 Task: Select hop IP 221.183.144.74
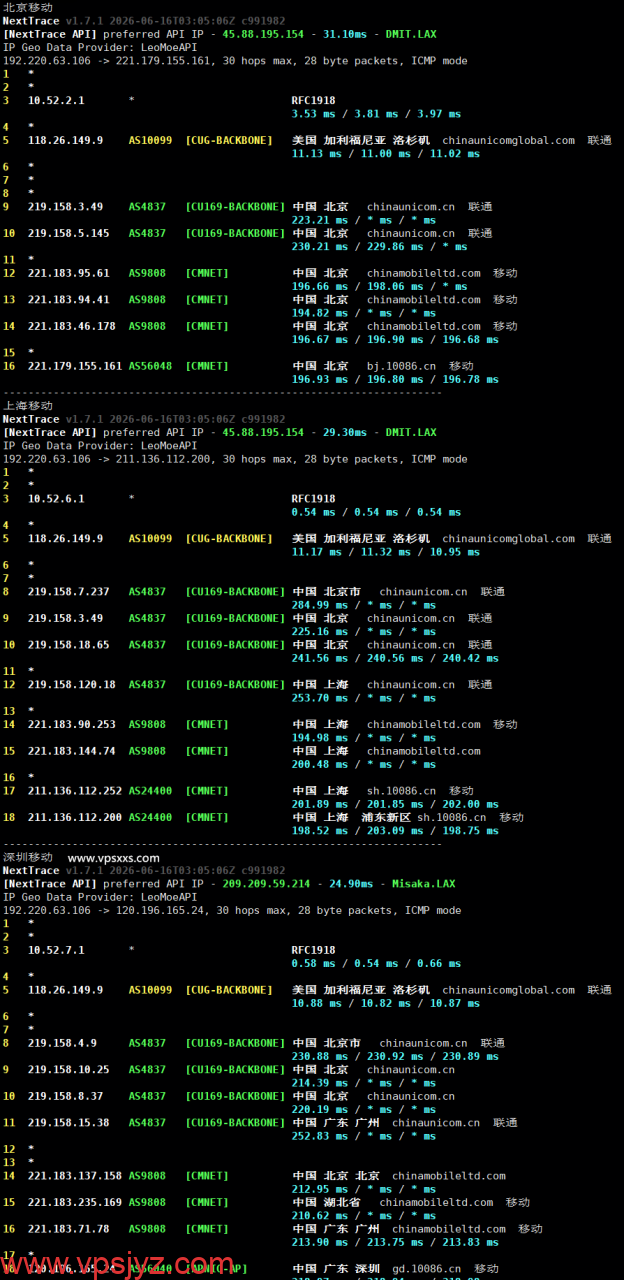72,751
